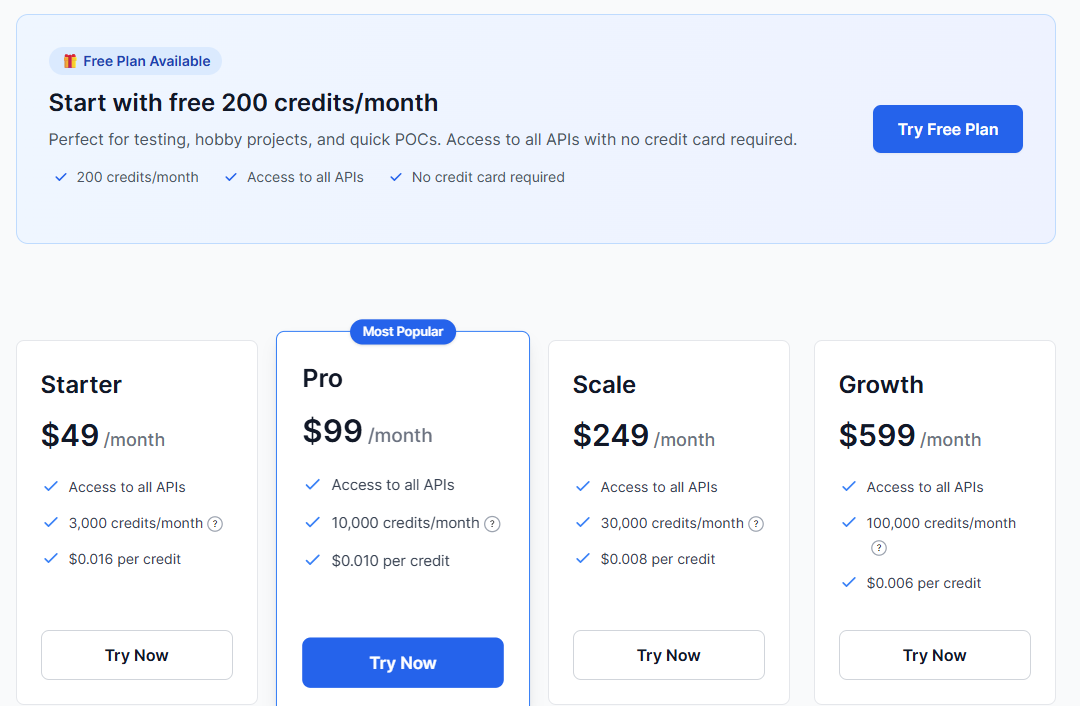Click checkmark beside $0.016 per credit

point(50,559)
